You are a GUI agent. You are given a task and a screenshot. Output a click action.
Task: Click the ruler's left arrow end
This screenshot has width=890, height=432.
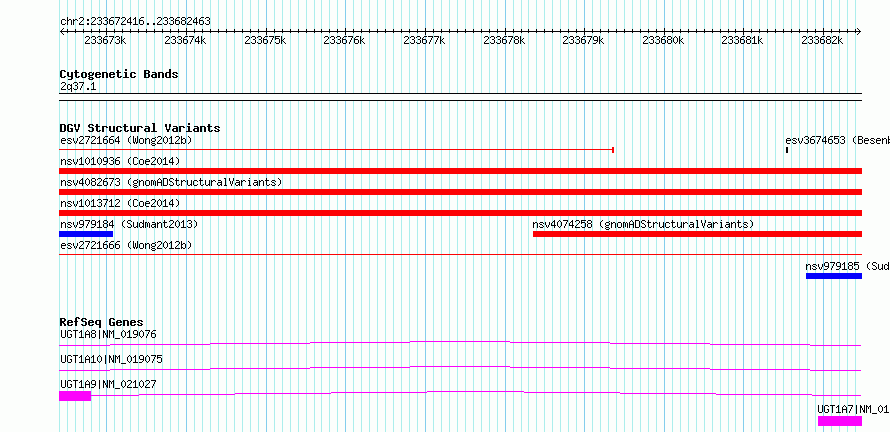pos(62,32)
